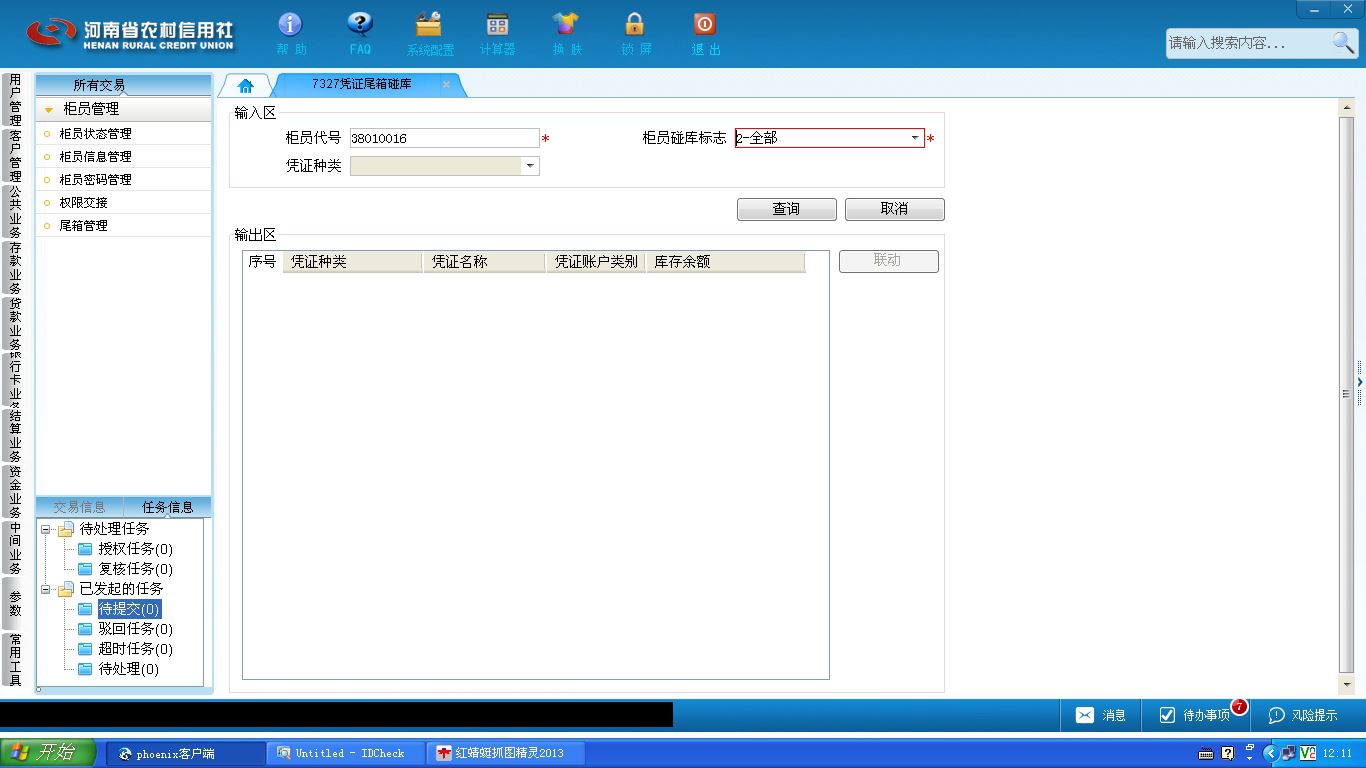
Task: Sort by 库存余额 column header
Action: (725, 261)
